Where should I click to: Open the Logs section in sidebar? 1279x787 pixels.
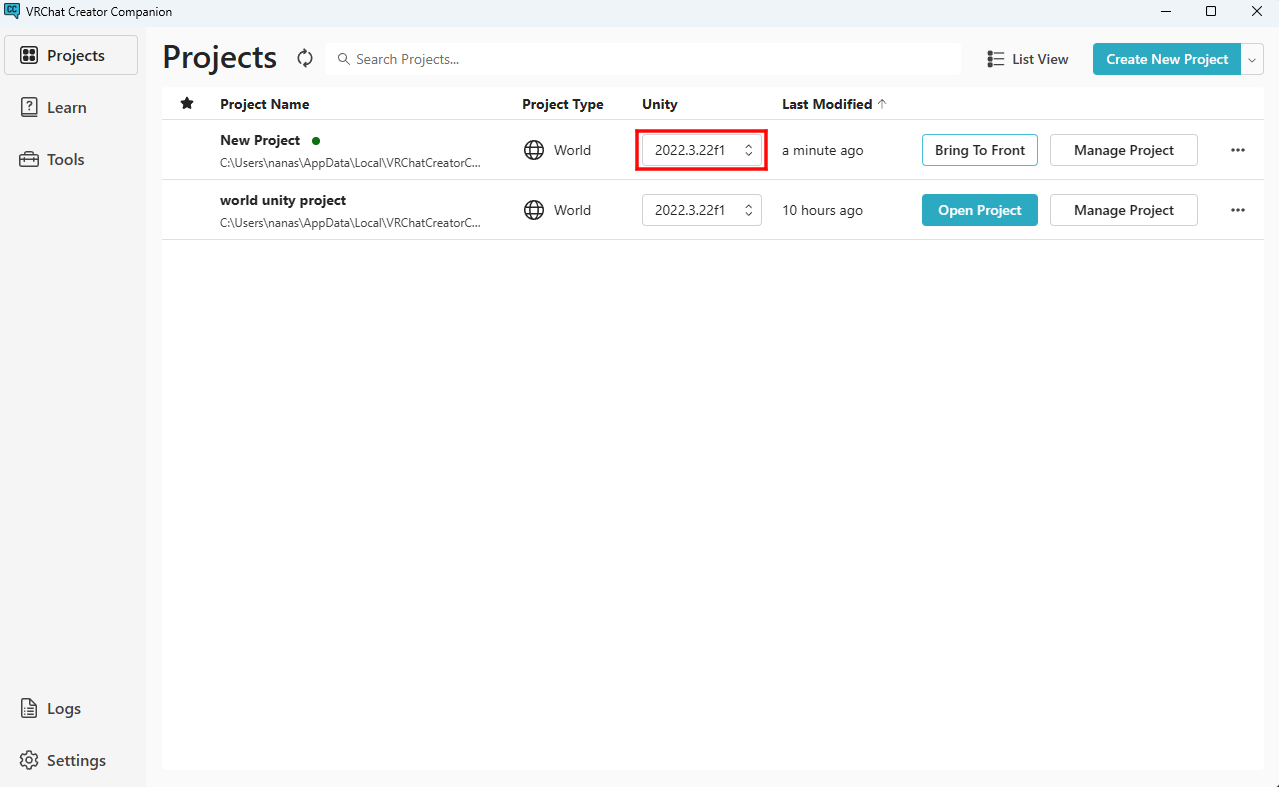point(71,708)
